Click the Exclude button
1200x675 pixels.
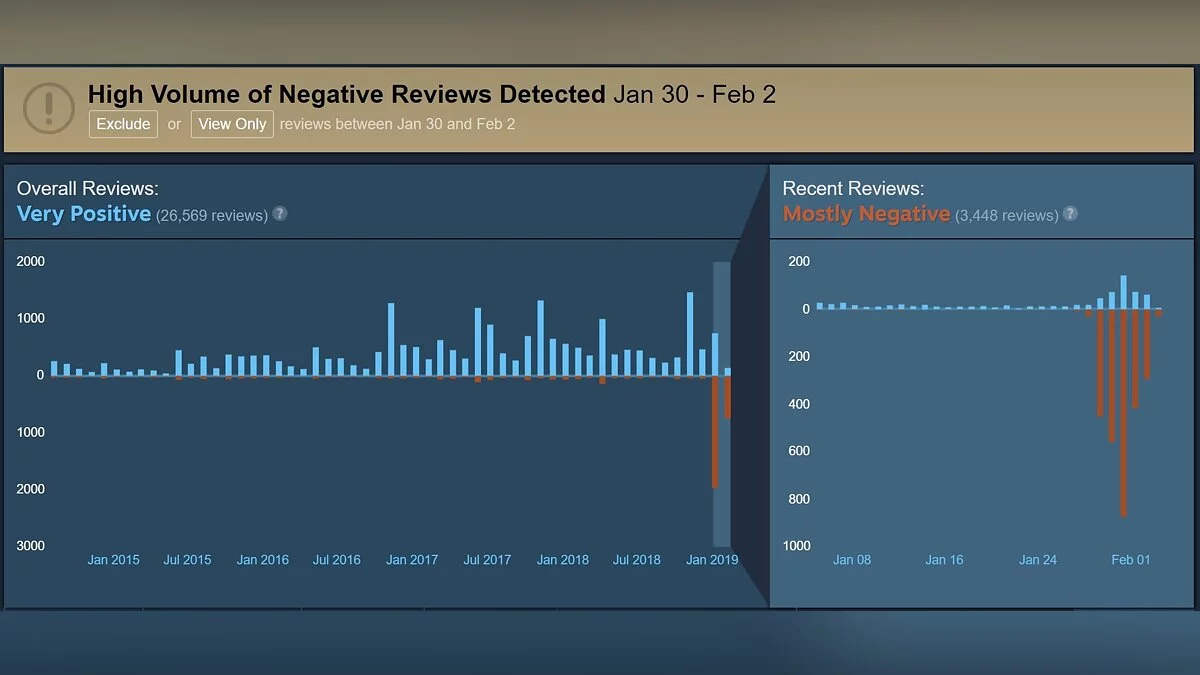click(x=123, y=124)
